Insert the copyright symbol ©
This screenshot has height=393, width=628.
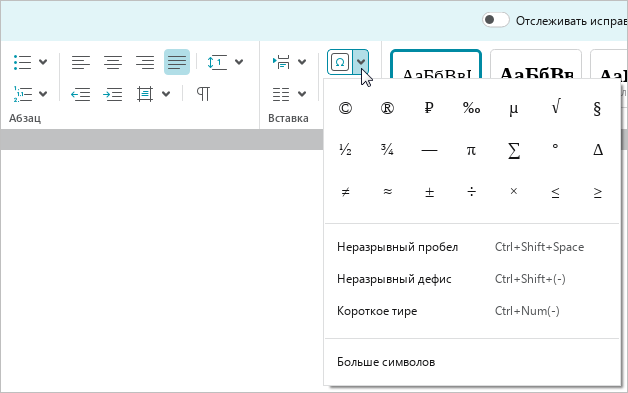point(345,108)
